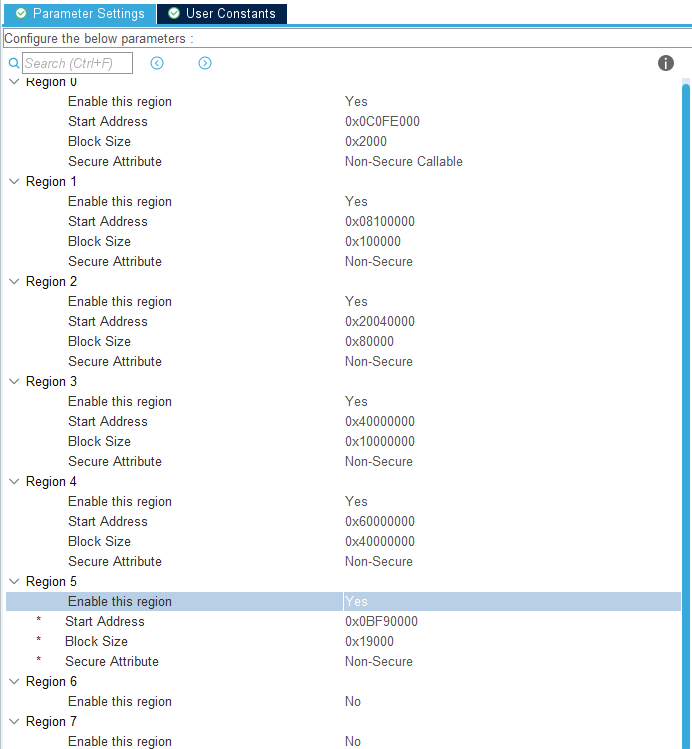Viewport: 692px width, 749px height.
Task: Click Region 5 'Start Address' label
Action: pyautogui.click(x=105, y=621)
